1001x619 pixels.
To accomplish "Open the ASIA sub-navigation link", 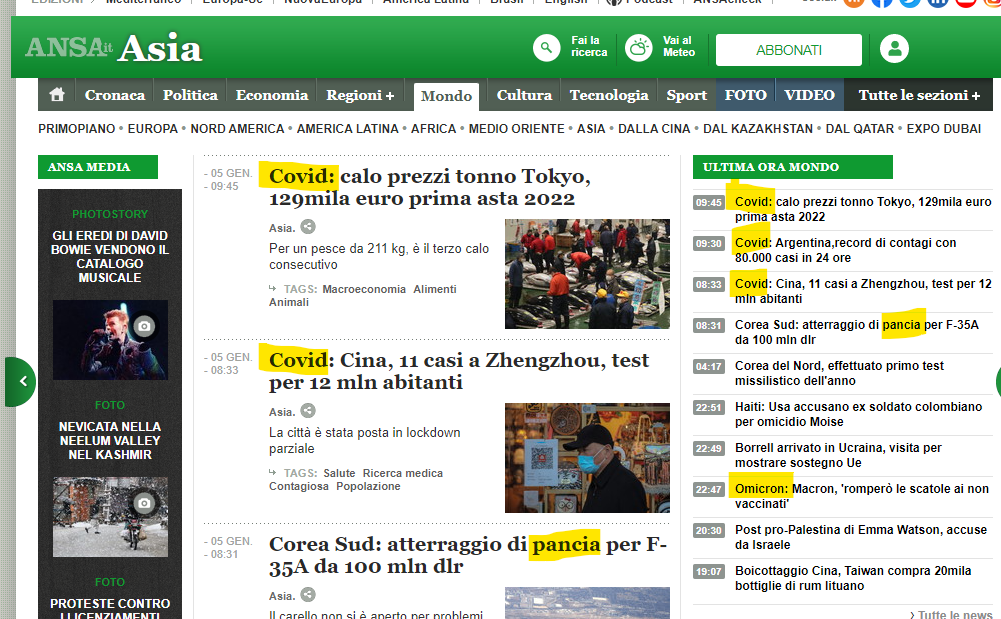I will [591, 129].
